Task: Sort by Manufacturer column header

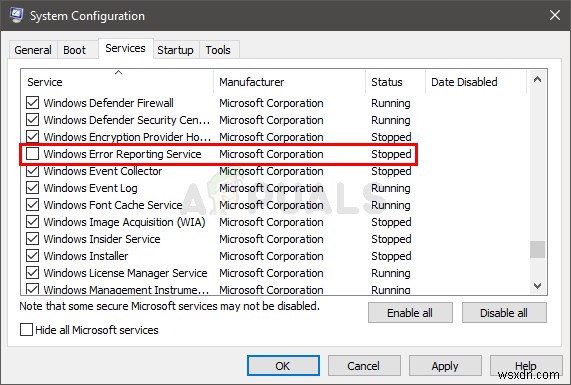Action: coord(290,82)
